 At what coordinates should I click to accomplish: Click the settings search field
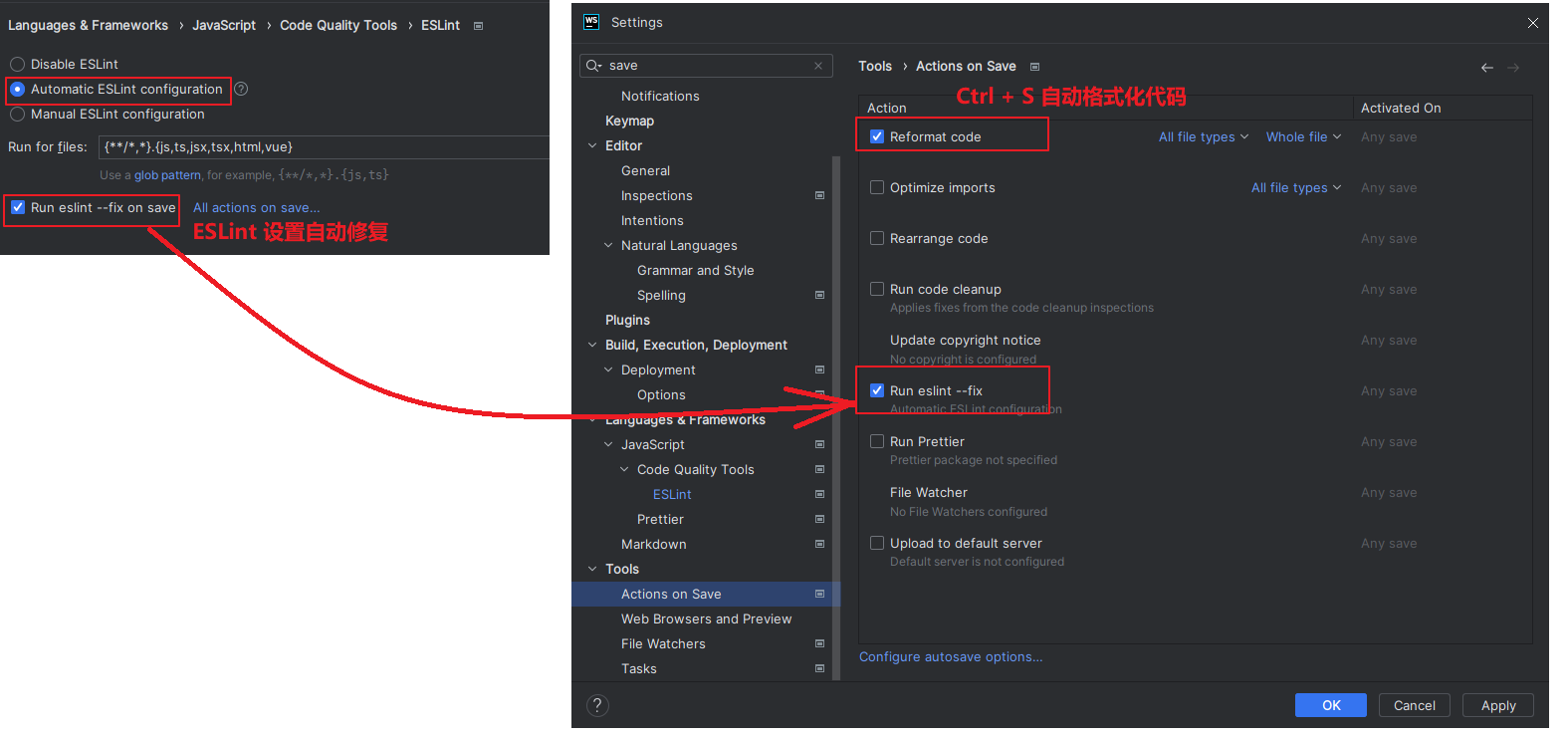point(706,66)
